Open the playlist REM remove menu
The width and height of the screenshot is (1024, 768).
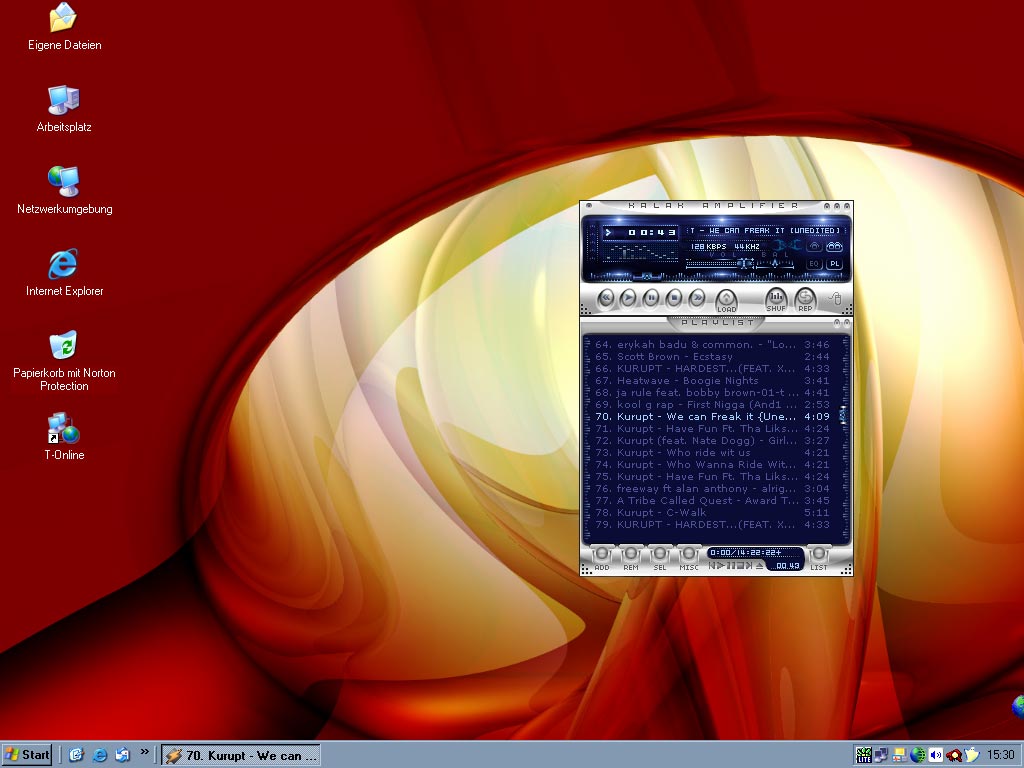pyautogui.click(x=631, y=556)
